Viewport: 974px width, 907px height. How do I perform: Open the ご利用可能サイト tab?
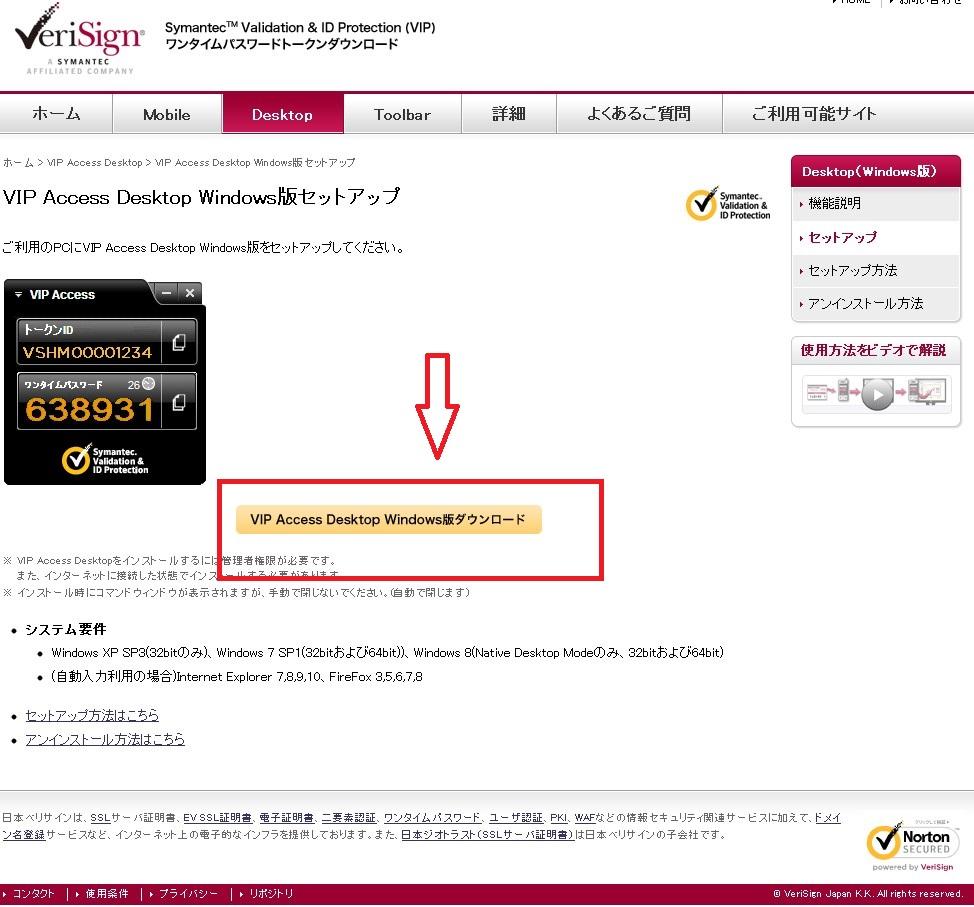tap(814, 114)
